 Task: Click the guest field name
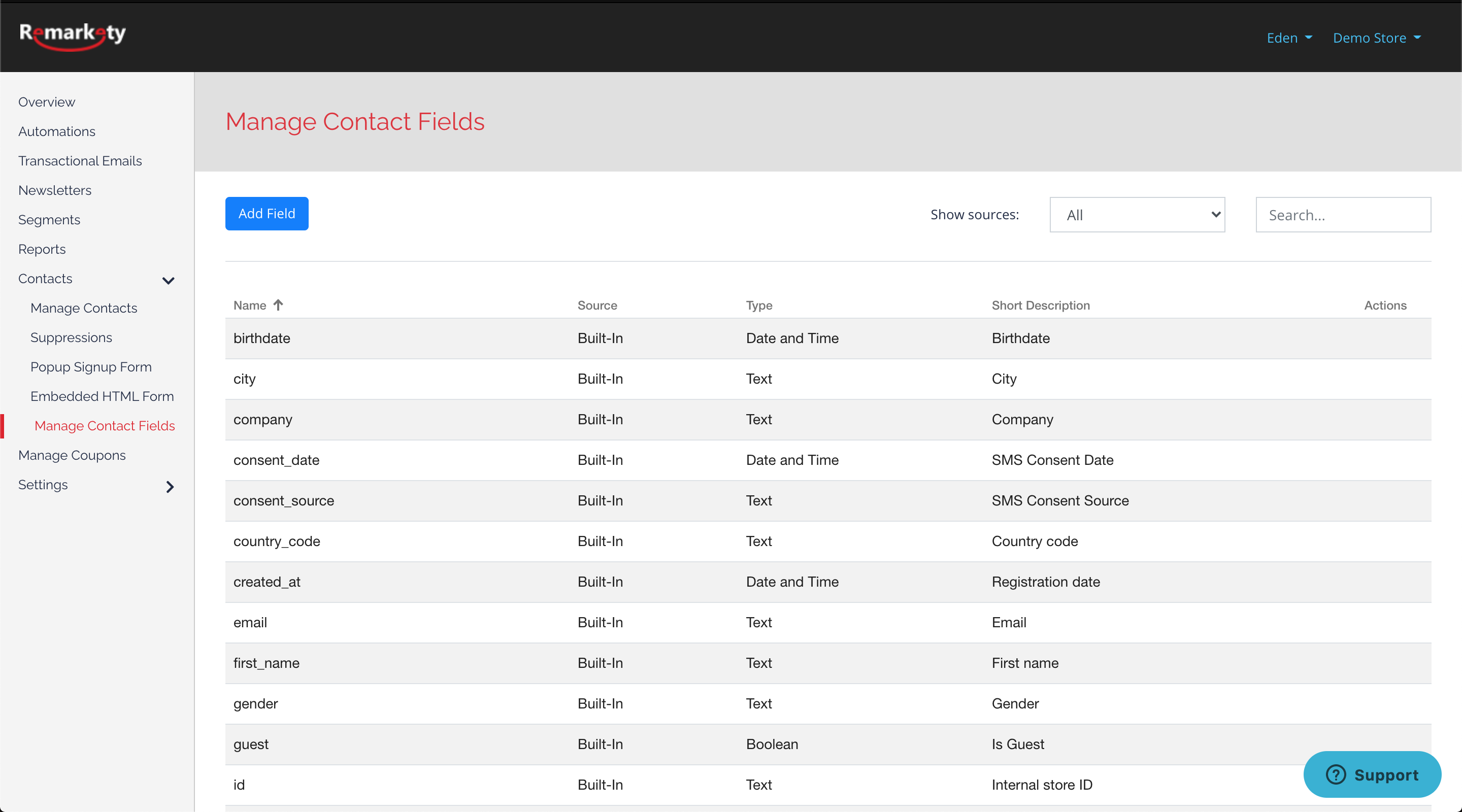pyautogui.click(x=251, y=745)
